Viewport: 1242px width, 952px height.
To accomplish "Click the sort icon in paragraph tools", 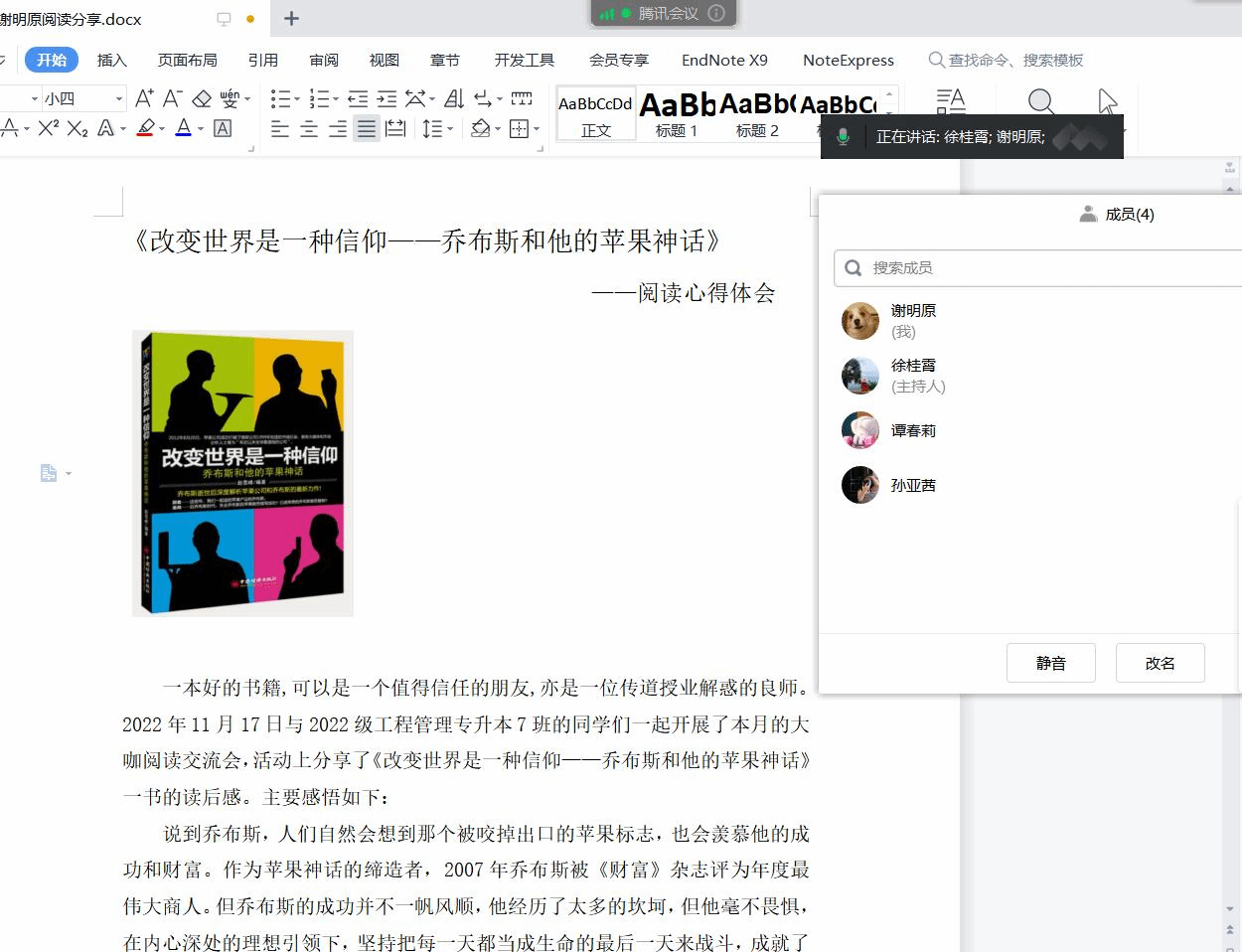I will [x=454, y=98].
